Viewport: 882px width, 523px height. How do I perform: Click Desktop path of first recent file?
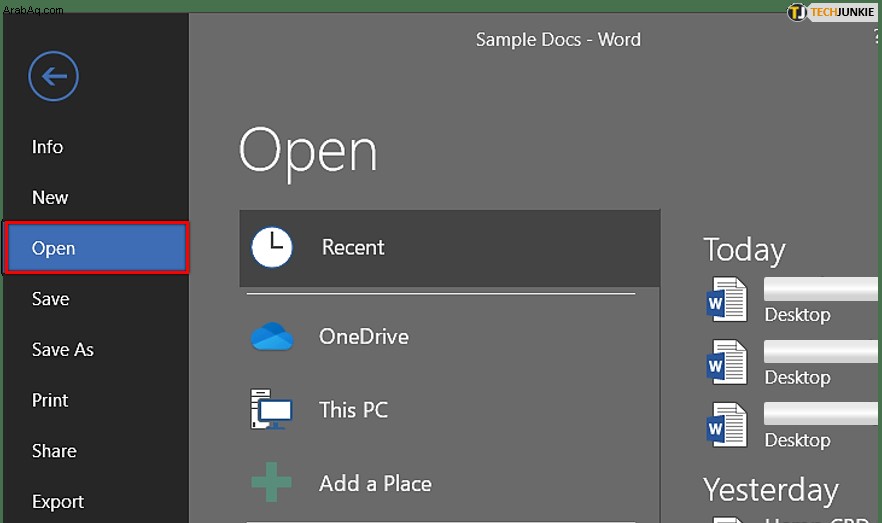pyautogui.click(x=798, y=314)
